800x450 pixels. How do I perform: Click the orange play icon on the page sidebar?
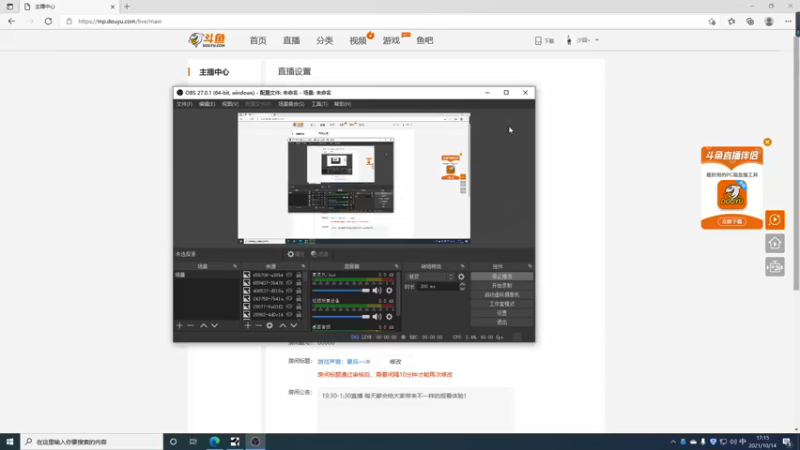click(775, 220)
